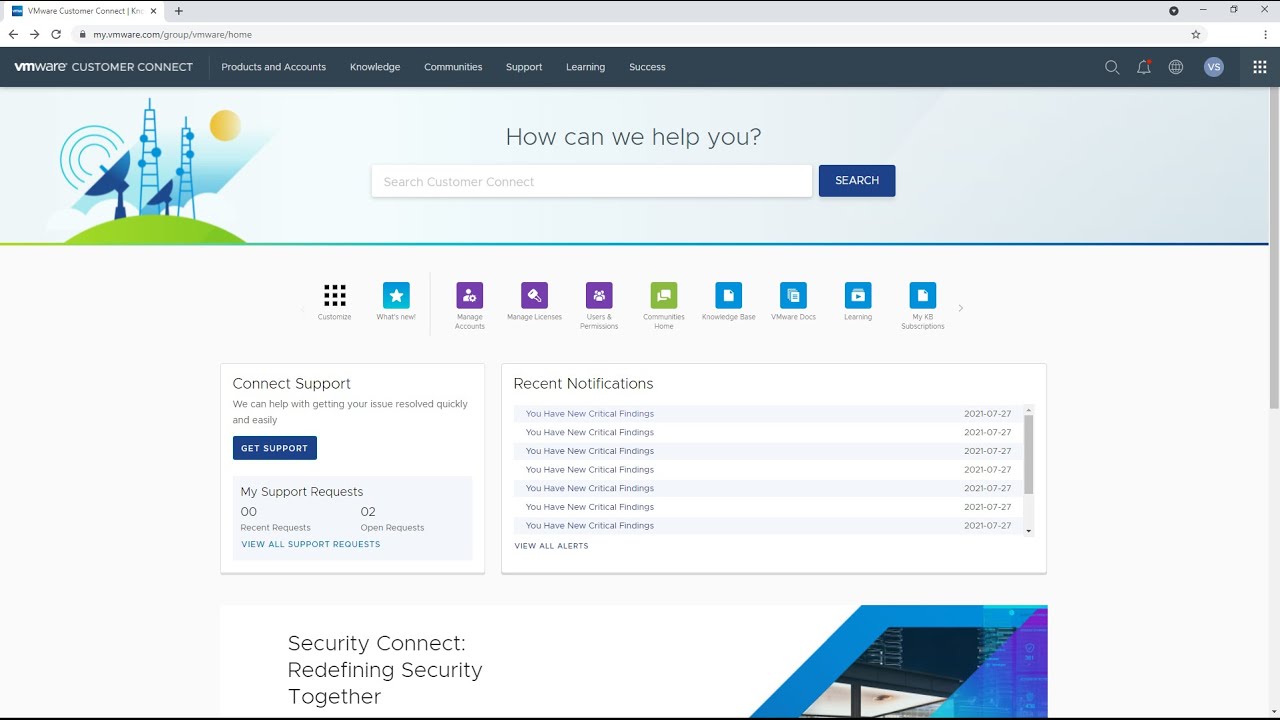This screenshot has width=1280, height=720.
Task: Bookmark this page with the star icon
Action: [1196, 34]
